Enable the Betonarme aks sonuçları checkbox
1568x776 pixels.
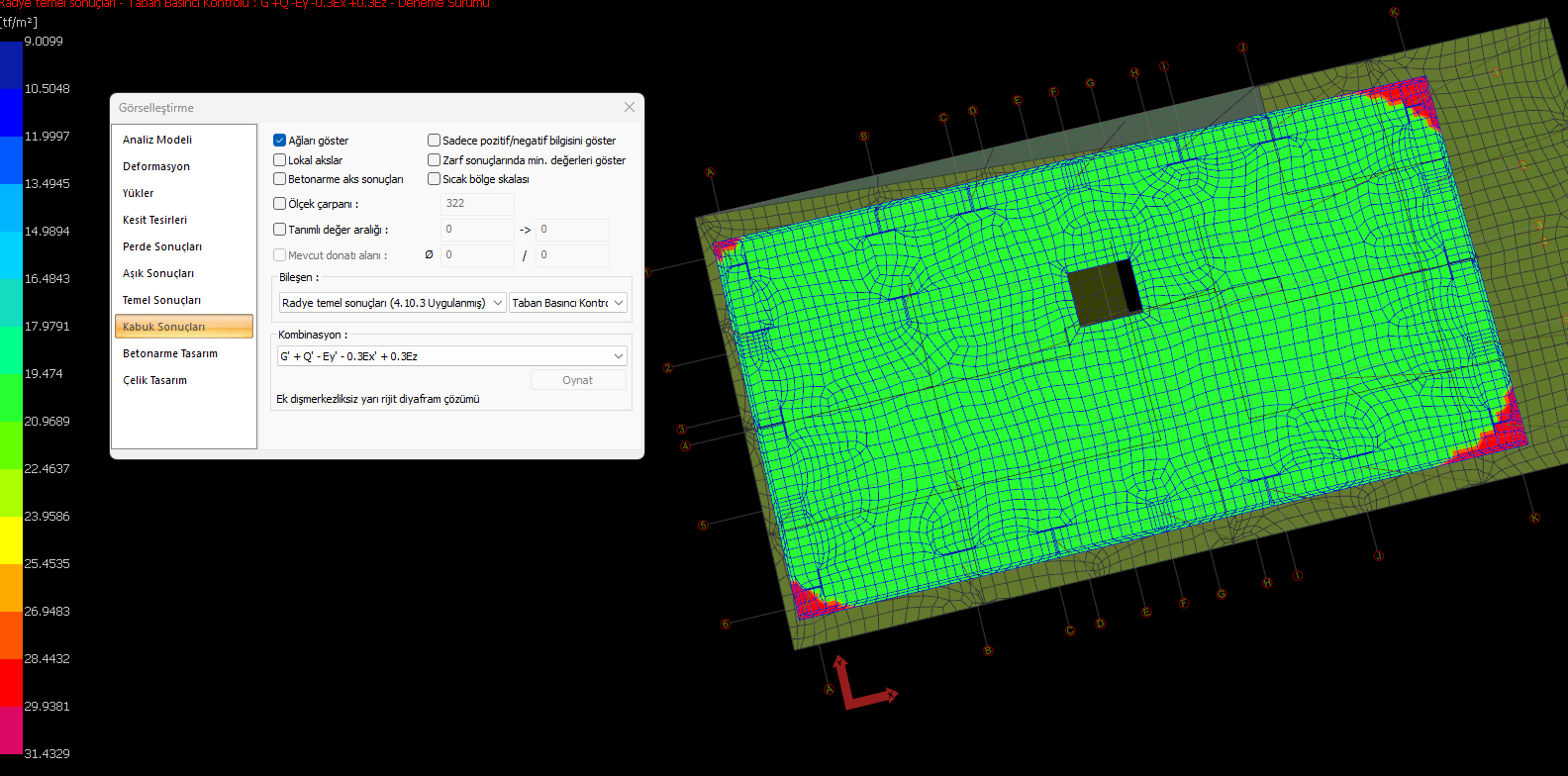[280, 179]
